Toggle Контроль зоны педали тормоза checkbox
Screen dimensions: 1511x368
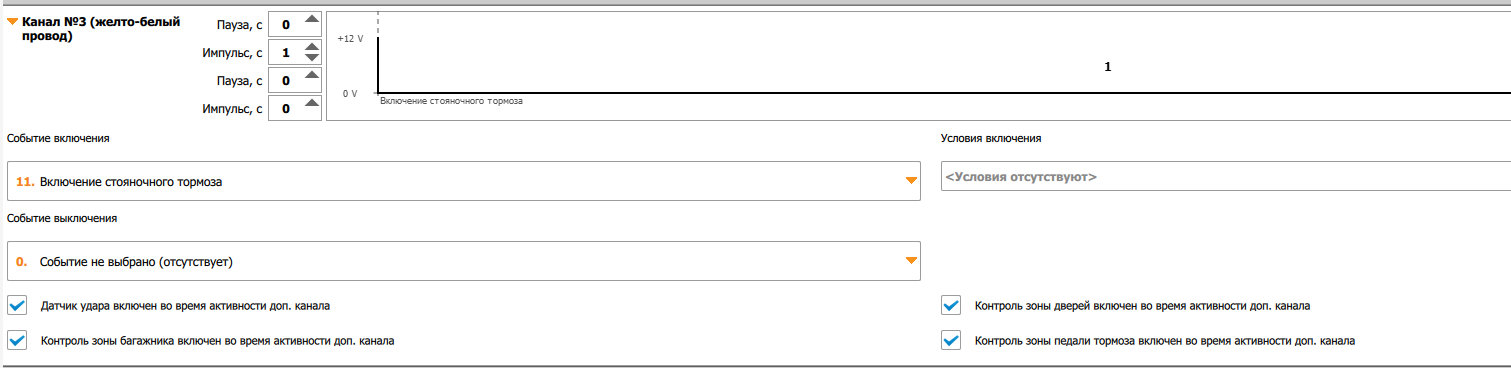click(951, 340)
